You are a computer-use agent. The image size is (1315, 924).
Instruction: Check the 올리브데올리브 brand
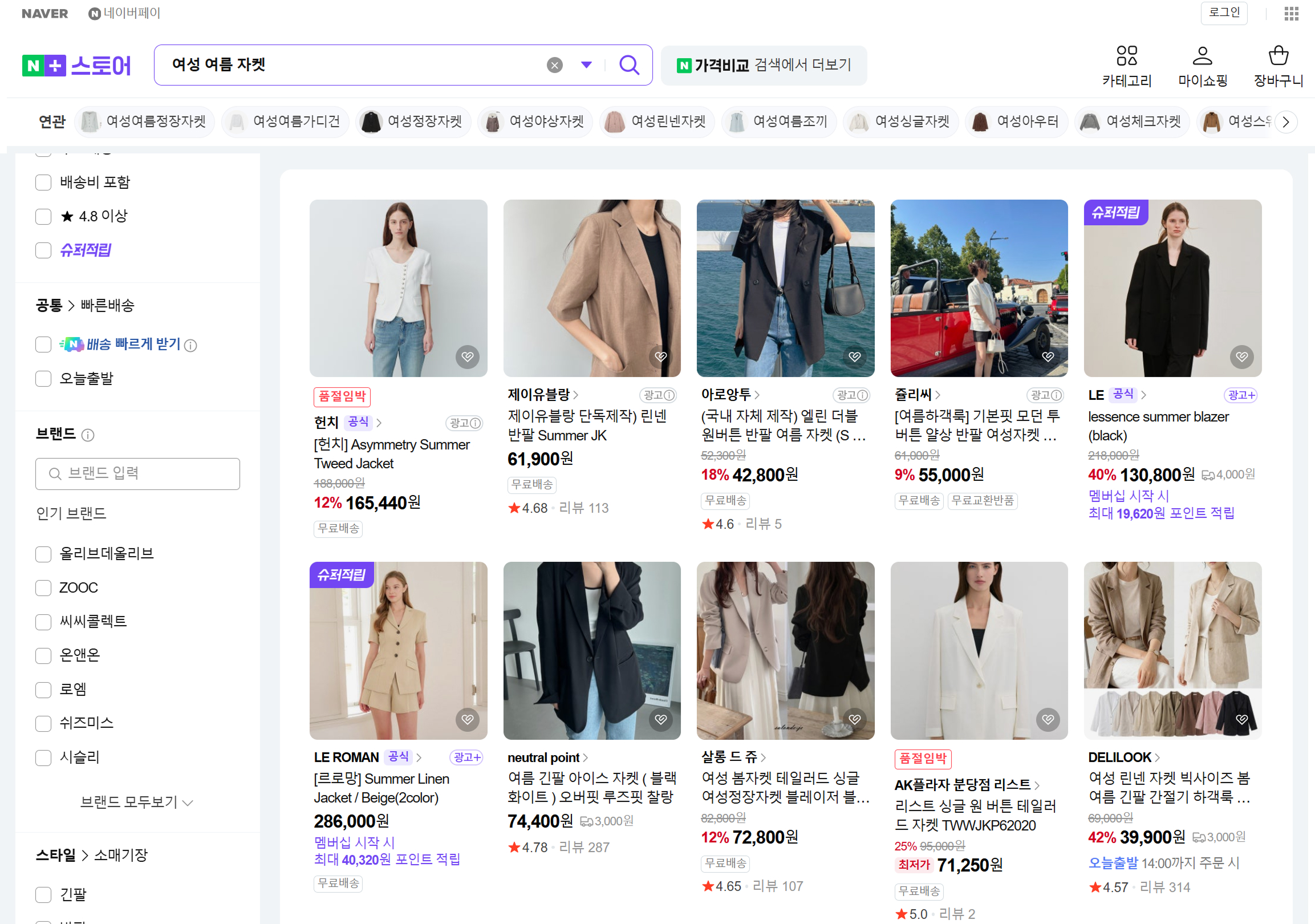click(43, 554)
